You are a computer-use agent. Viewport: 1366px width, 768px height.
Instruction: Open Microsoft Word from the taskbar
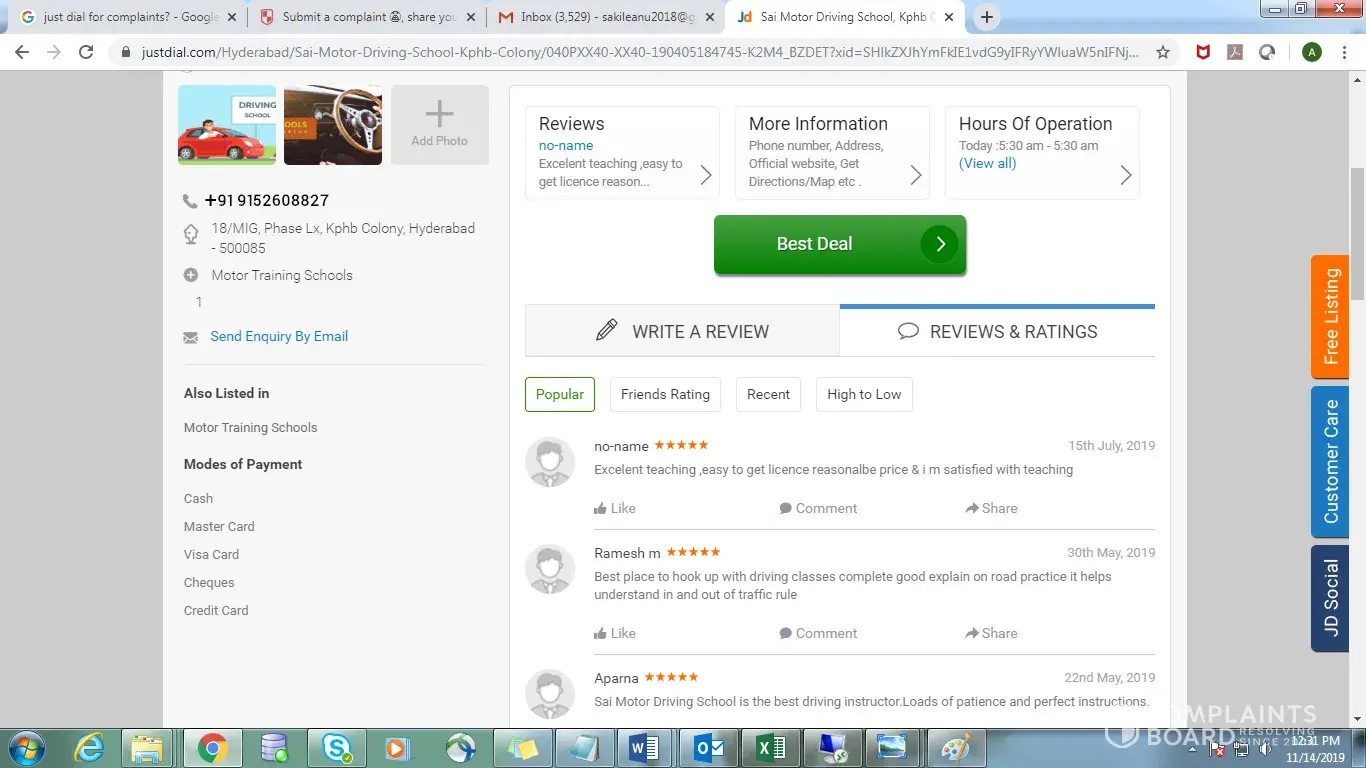[643, 748]
